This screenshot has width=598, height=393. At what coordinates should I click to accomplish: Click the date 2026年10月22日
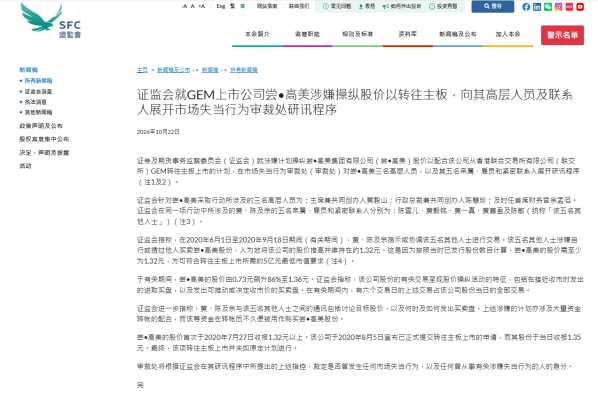click(x=158, y=132)
